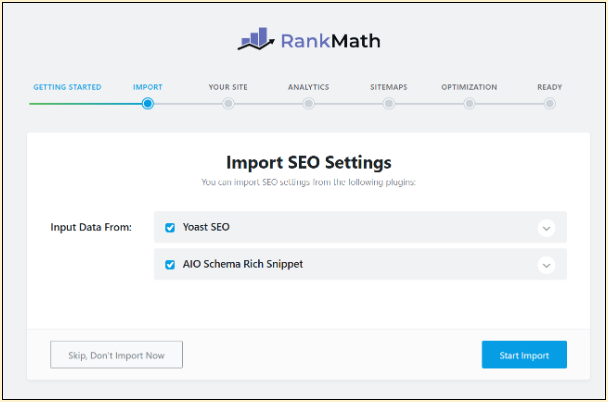The image size is (608, 402).
Task: Click the Your Site progress dot
Action: coord(228,104)
